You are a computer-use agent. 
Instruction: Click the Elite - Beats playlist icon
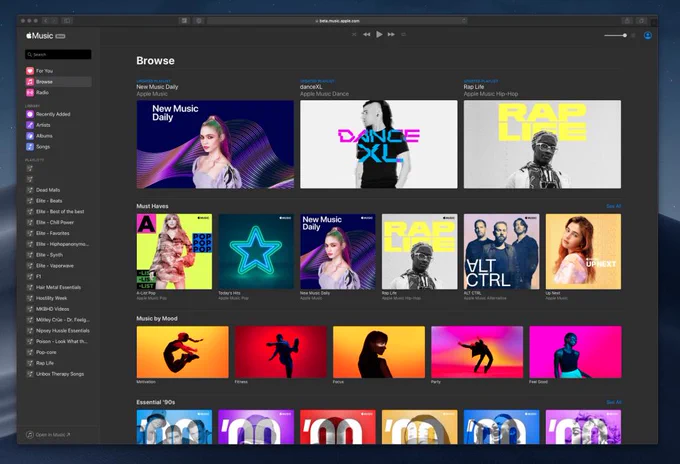point(30,201)
